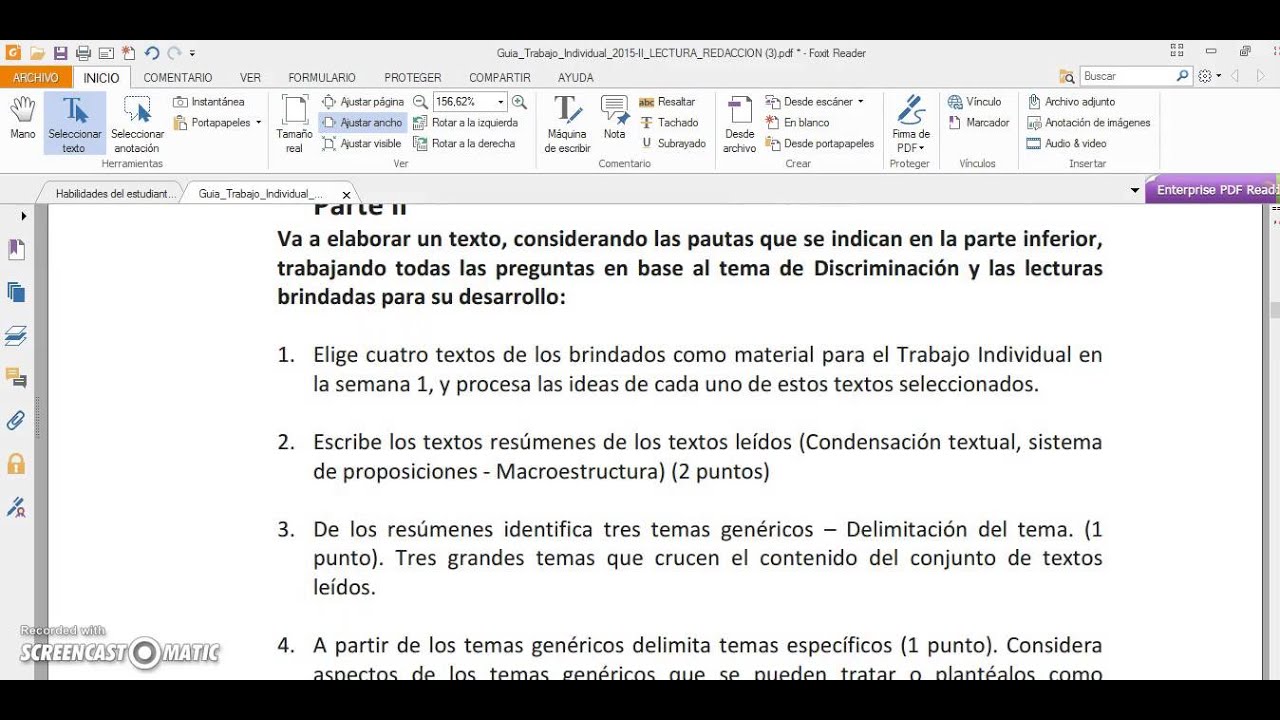Open the comments panel in sidebar
Viewport: 1280px width, 720px height.
[x=16, y=378]
